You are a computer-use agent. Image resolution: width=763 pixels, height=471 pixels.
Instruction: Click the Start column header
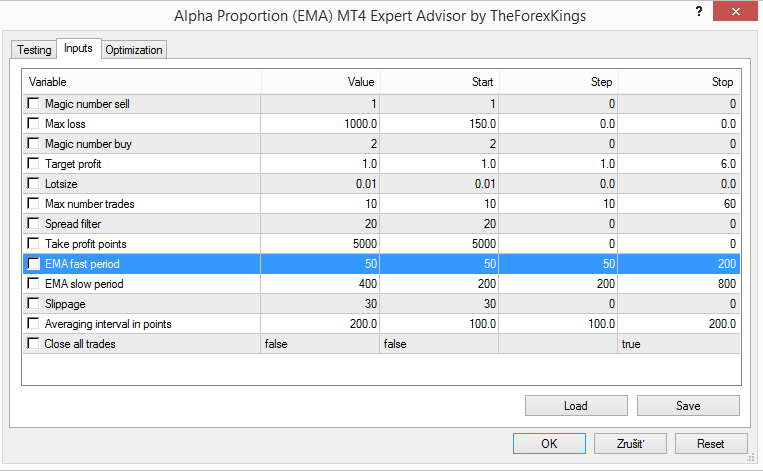pos(439,82)
